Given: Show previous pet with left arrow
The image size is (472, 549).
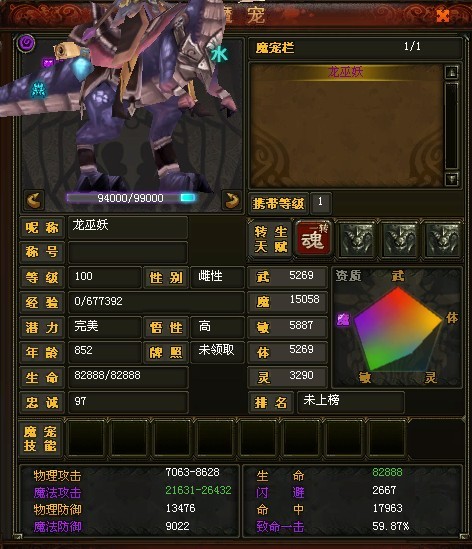Looking at the screenshot, I should (x=34, y=200).
